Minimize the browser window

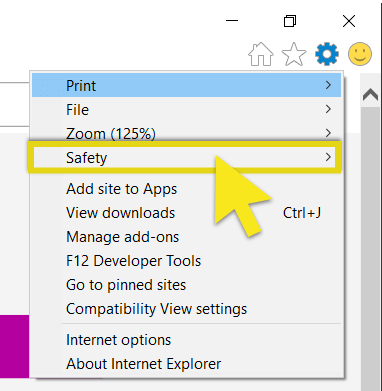(x=232, y=21)
